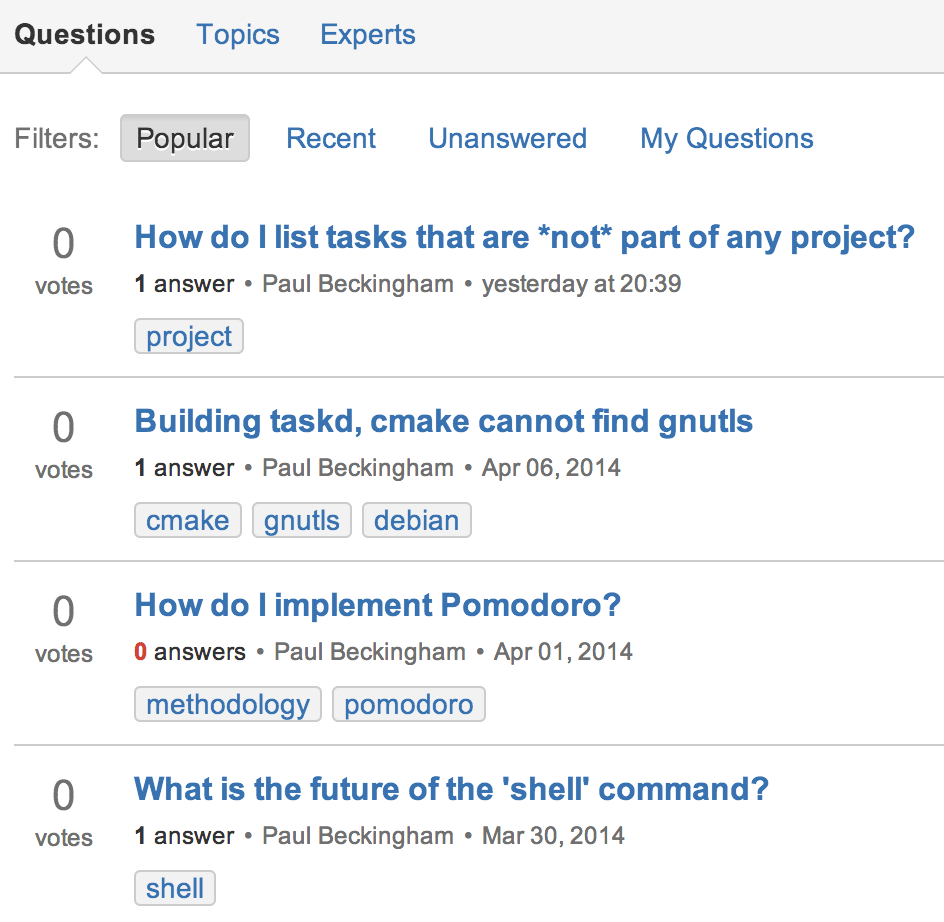The image size is (944, 922).
Task: Toggle the Popular filter
Action: (x=185, y=138)
